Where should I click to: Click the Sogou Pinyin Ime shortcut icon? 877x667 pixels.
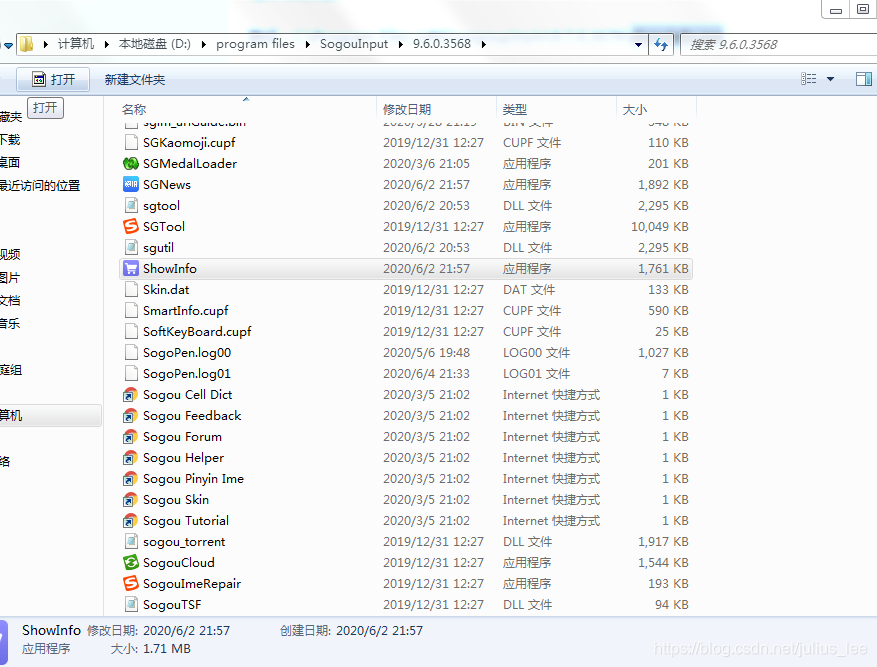pyautogui.click(x=131, y=479)
